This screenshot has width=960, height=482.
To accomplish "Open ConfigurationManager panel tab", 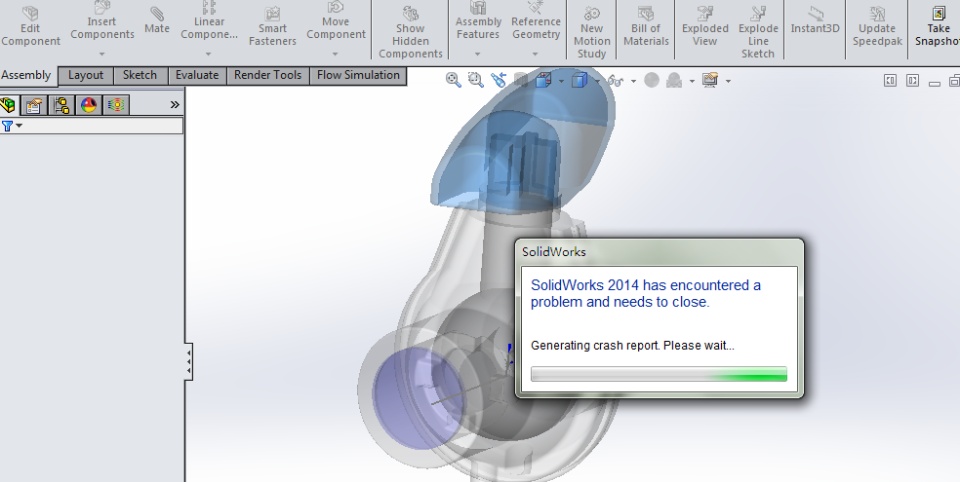I will 61,105.
